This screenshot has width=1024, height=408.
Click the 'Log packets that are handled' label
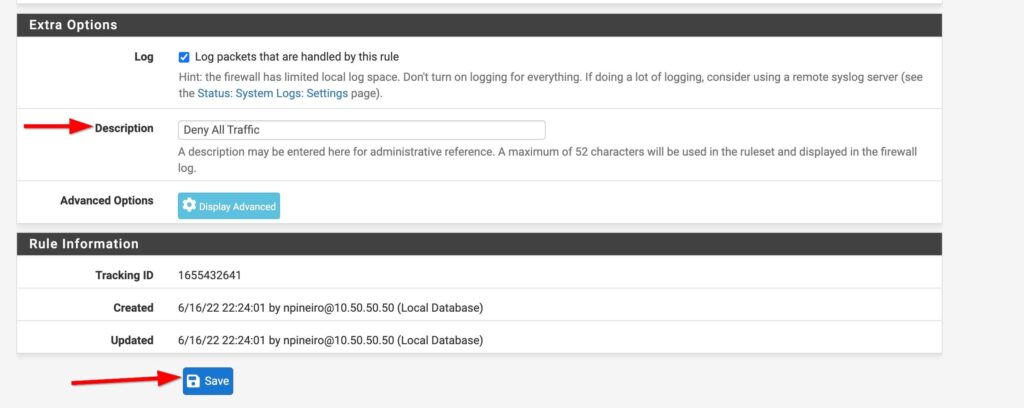pos(296,57)
